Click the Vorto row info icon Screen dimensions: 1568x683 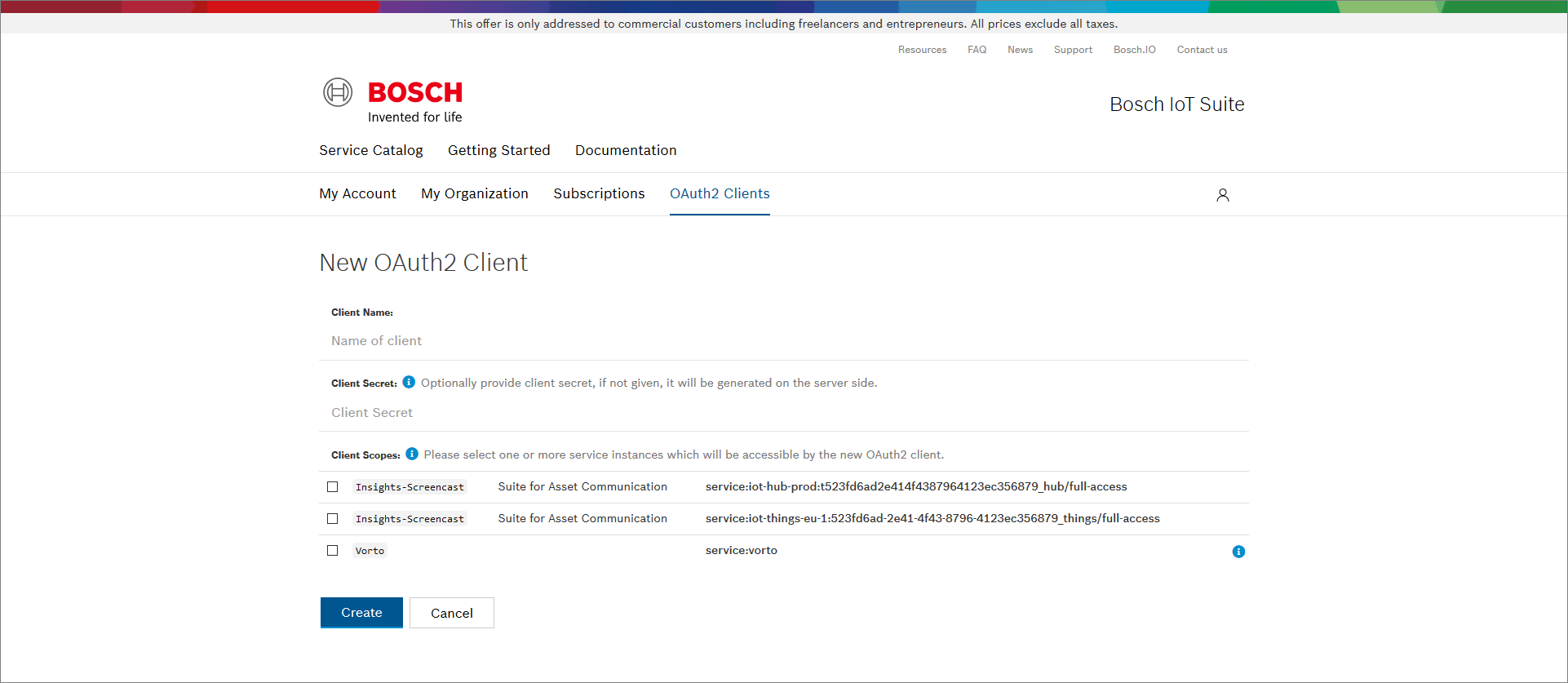pos(1238,552)
